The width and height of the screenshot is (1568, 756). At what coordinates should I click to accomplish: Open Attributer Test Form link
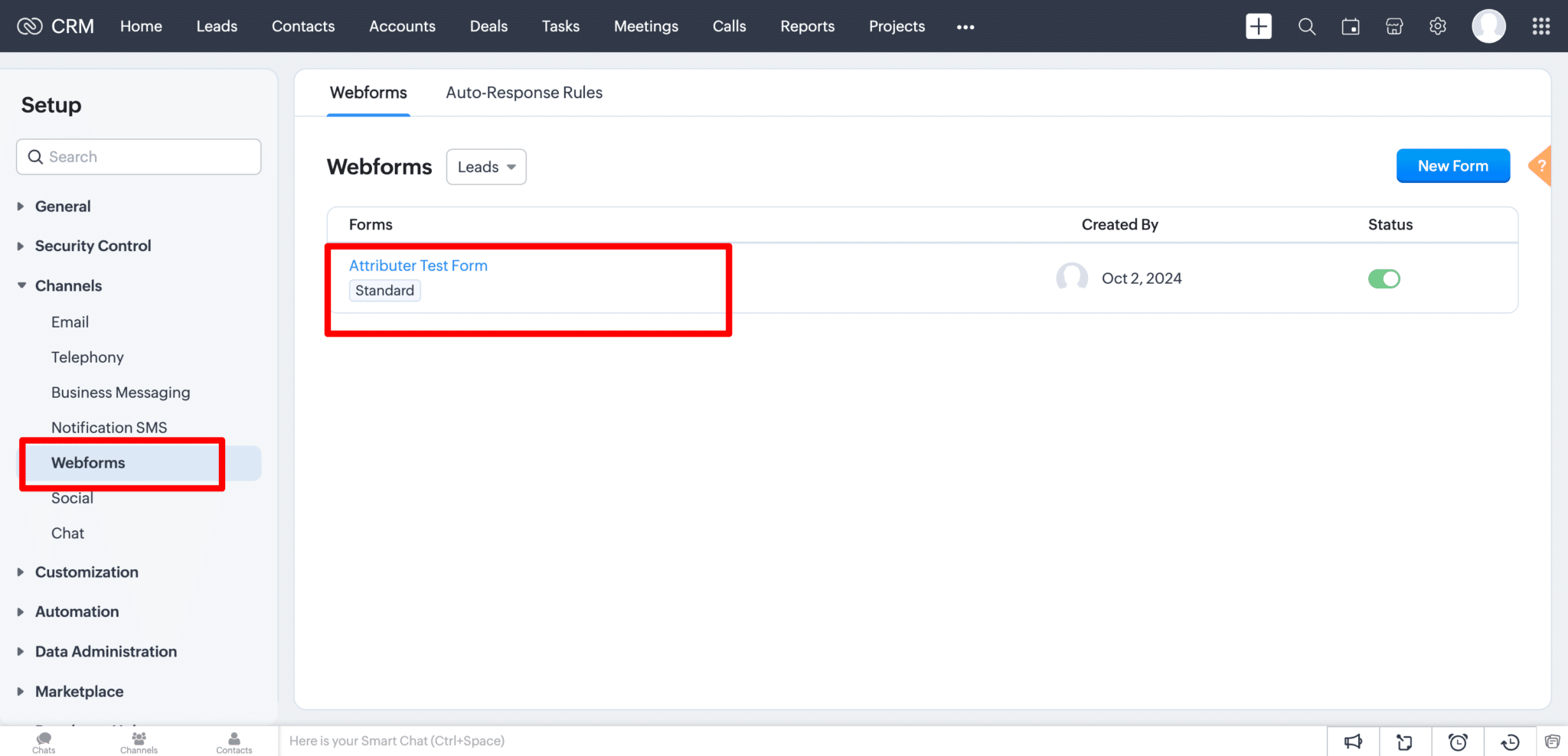(x=418, y=266)
